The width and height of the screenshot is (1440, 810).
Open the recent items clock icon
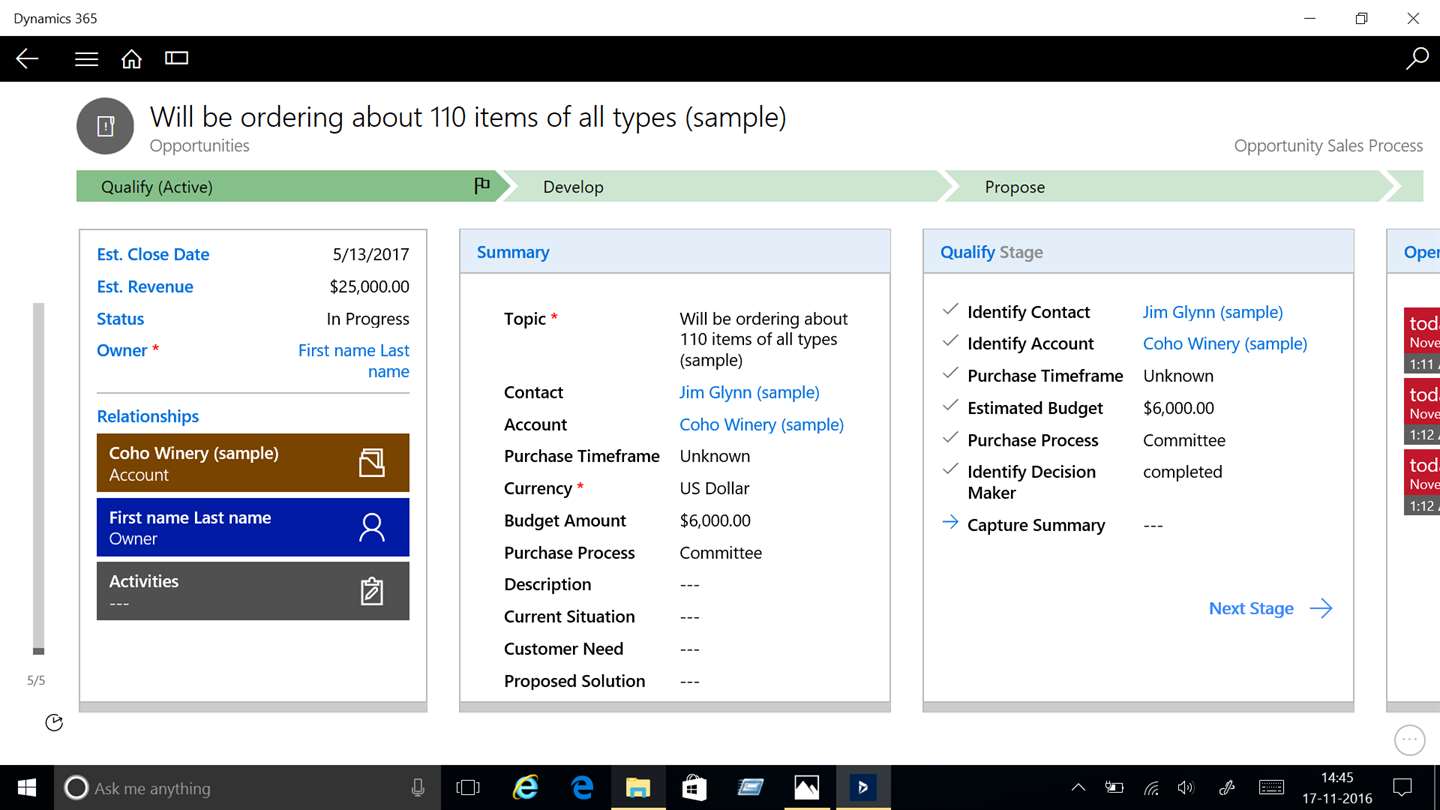[54, 722]
